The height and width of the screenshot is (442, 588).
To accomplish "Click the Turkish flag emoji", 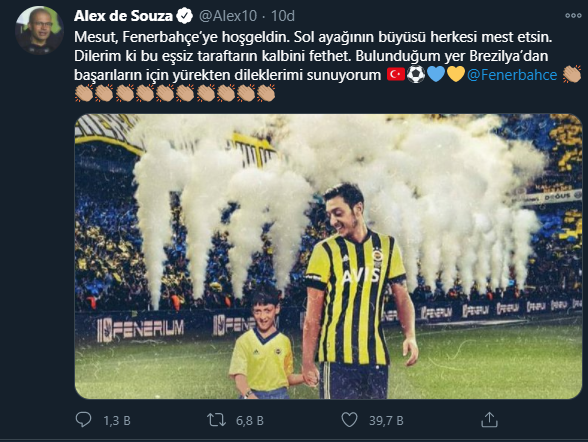I will (x=396, y=74).
